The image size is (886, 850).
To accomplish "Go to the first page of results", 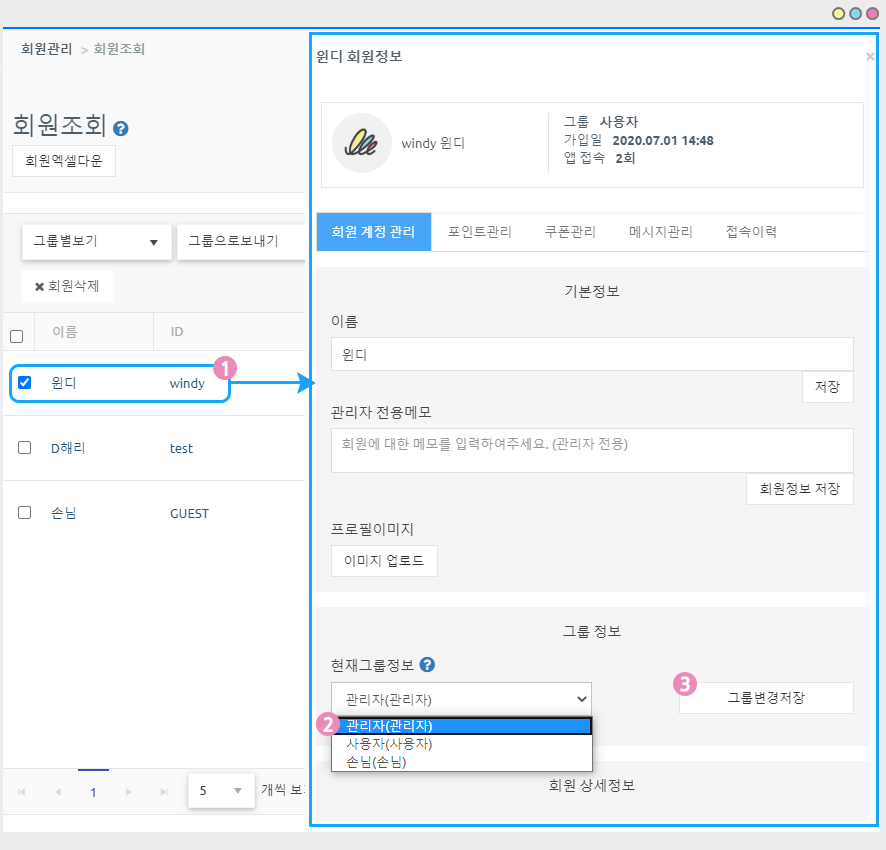I will coord(23,792).
